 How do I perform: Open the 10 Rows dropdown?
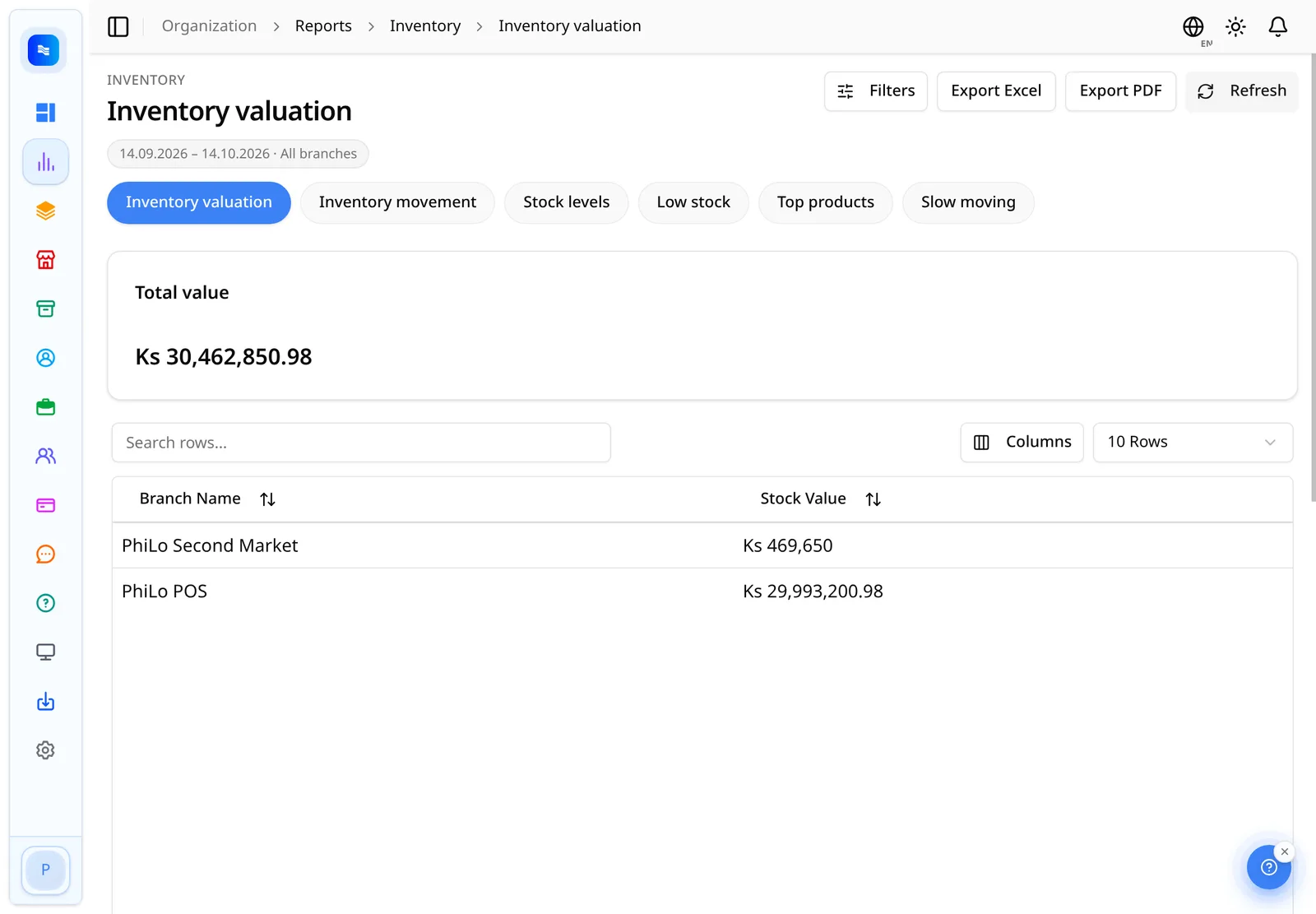pos(1193,443)
